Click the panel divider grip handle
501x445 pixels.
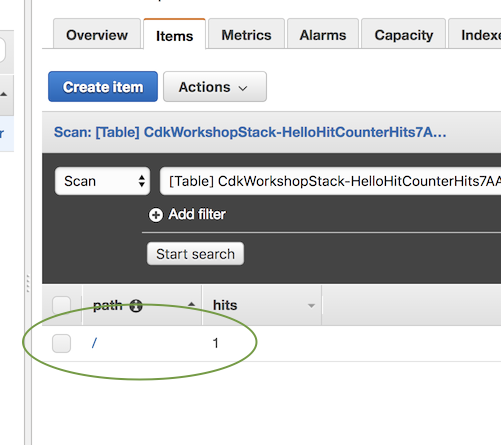28,283
